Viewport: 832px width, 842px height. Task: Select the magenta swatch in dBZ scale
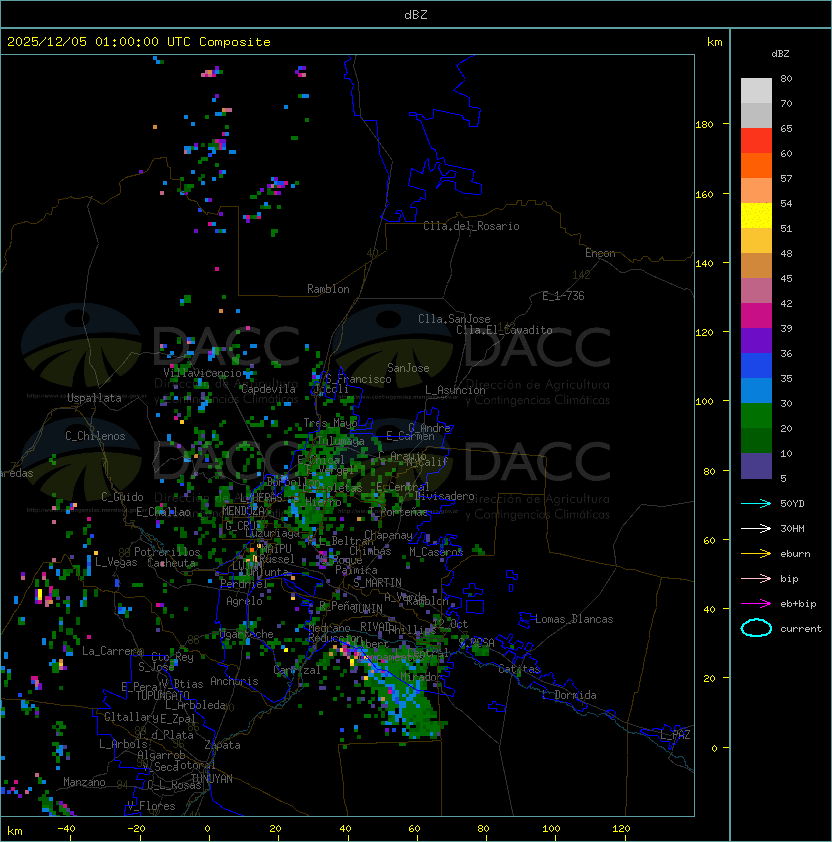[756, 316]
